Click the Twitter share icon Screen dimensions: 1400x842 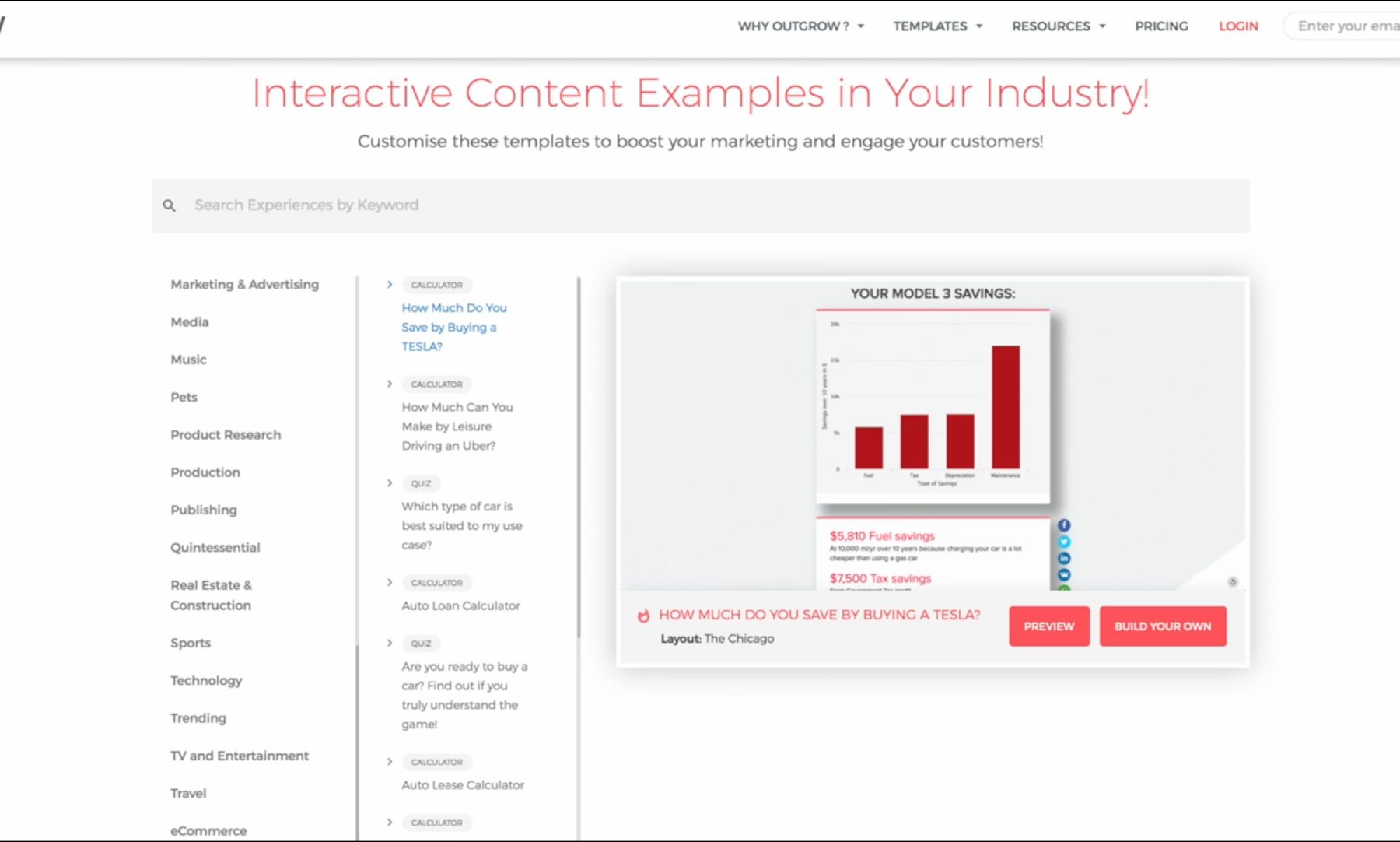pos(1064,542)
